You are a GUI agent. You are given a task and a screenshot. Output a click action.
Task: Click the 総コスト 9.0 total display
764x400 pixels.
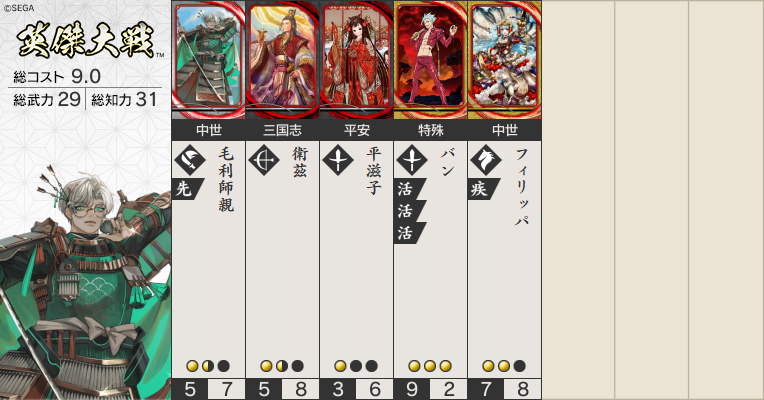pos(57,76)
